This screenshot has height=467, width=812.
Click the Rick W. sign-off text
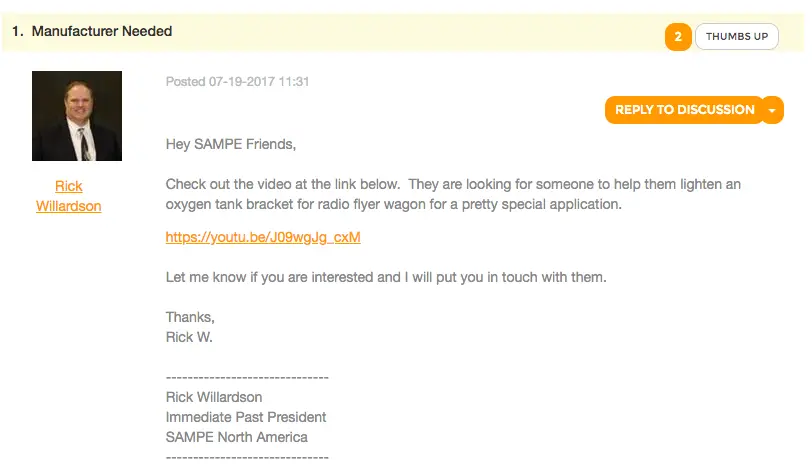189,337
